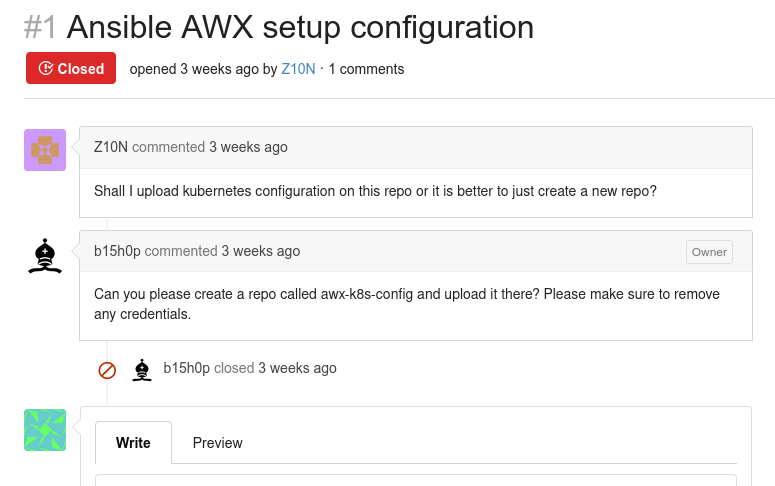The width and height of the screenshot is (775, 486).
Task: Click the closed event '3 weeks ago' timestamp
Action: click(297, 368)
